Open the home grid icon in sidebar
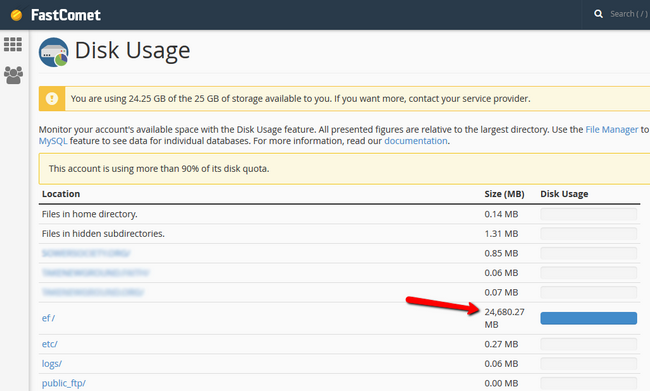Screen dimensions: 650x391 pos(13,44)
